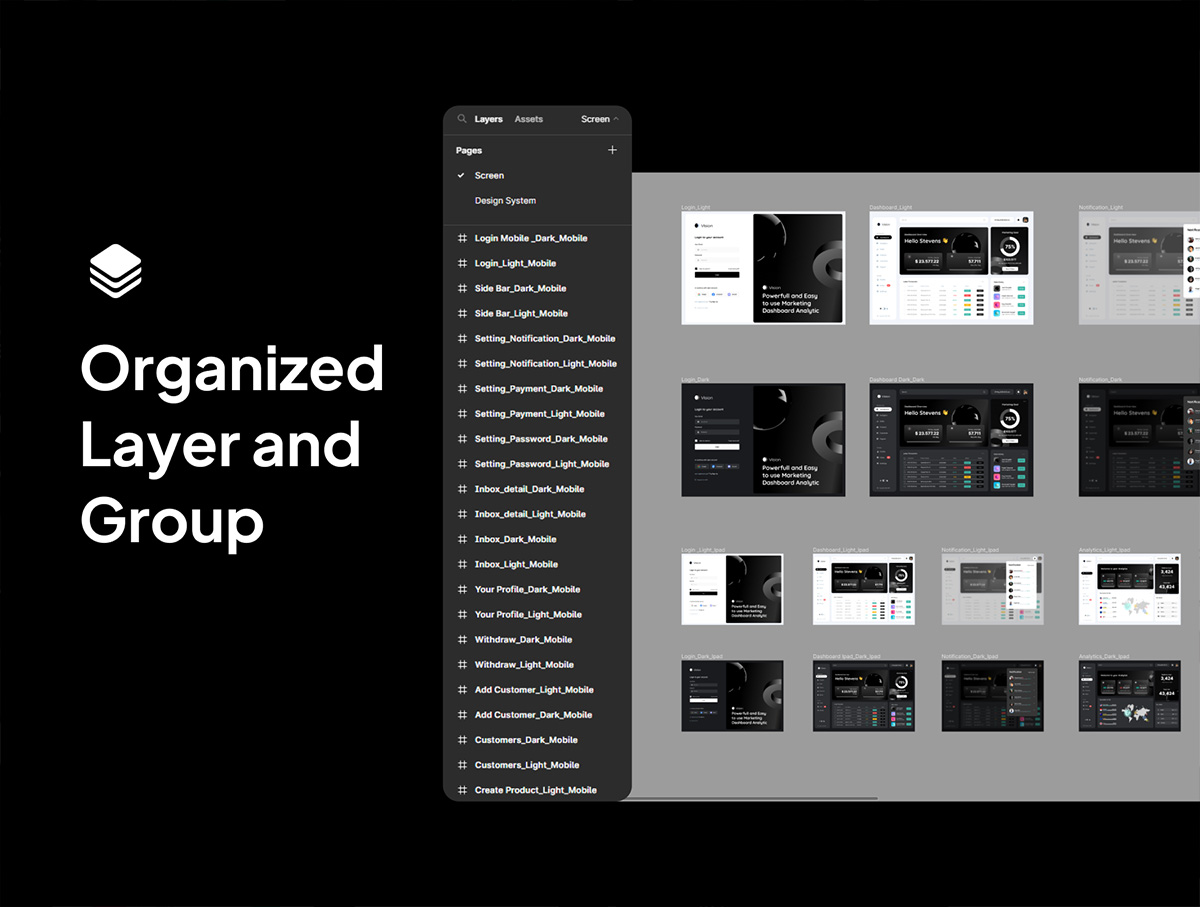Switch to the Assets tab

pos(528,119)
